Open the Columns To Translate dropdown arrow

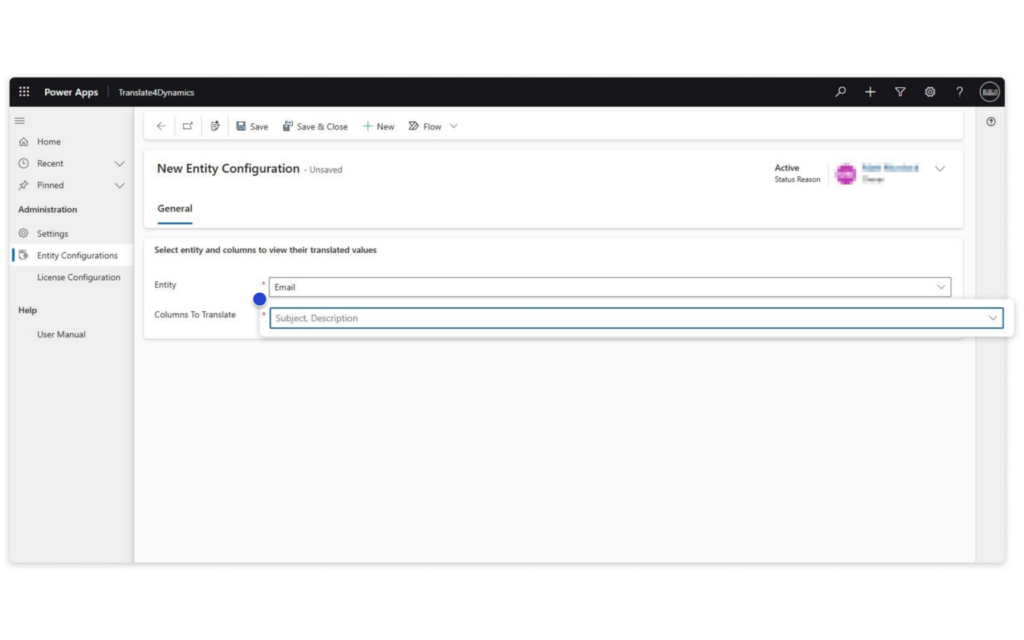[x=993, y=318]
